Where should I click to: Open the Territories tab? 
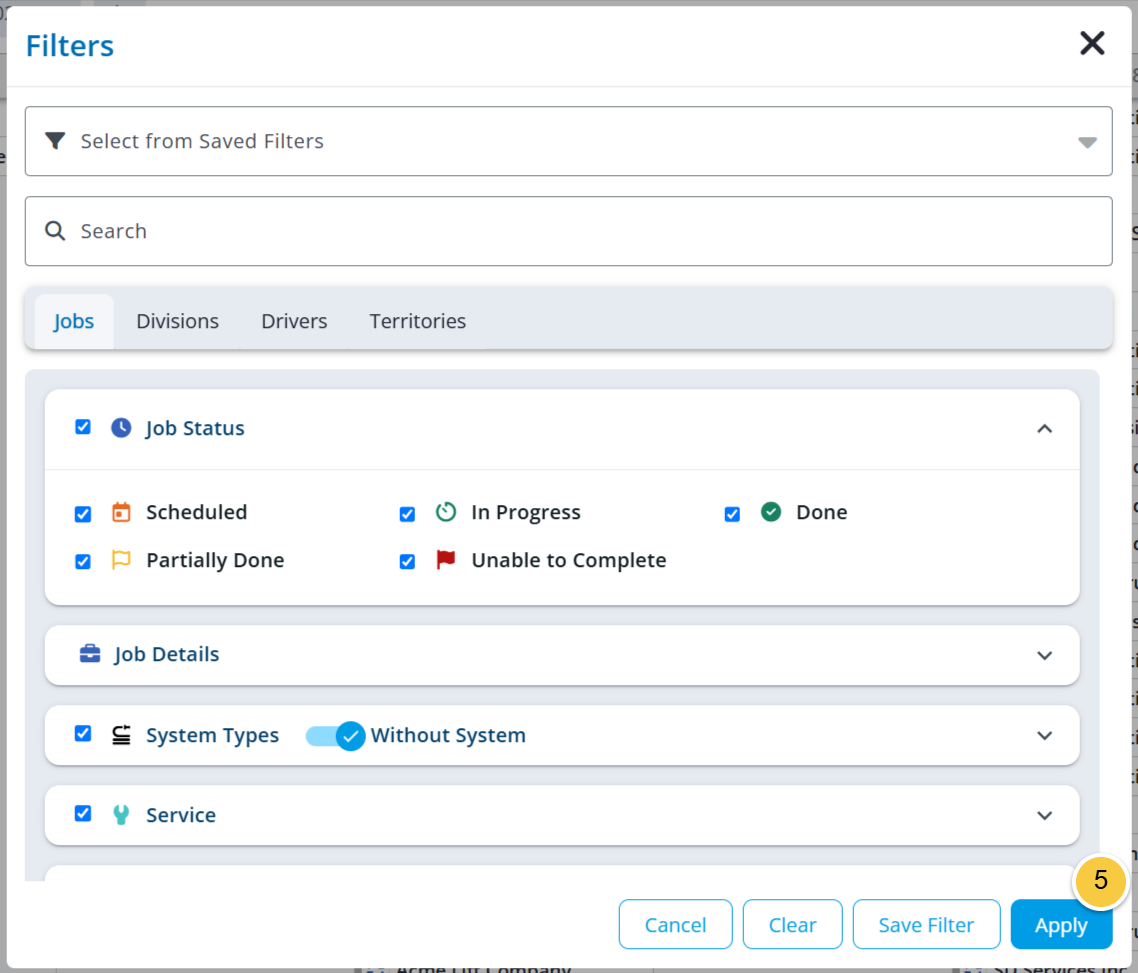click(x=417, y=321)
